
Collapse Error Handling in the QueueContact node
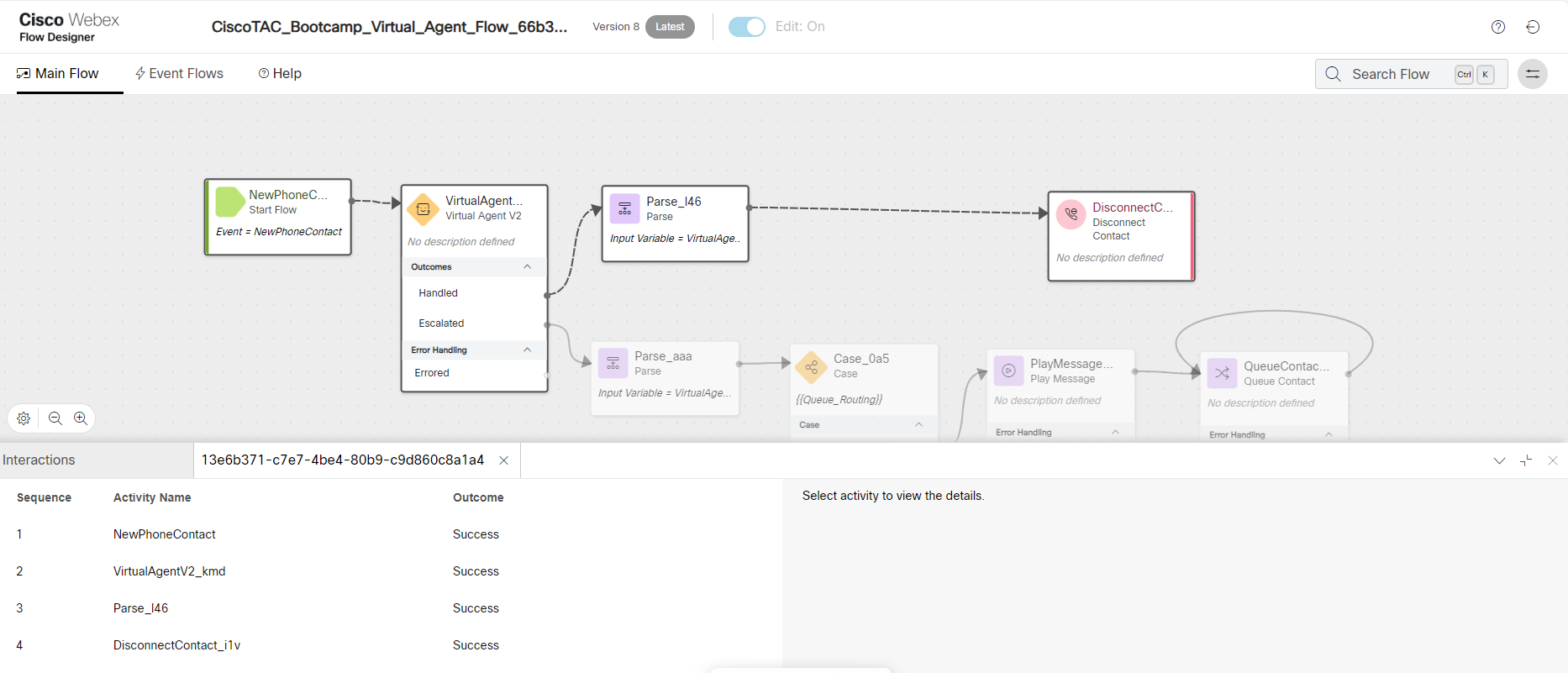pos(1329,435)
